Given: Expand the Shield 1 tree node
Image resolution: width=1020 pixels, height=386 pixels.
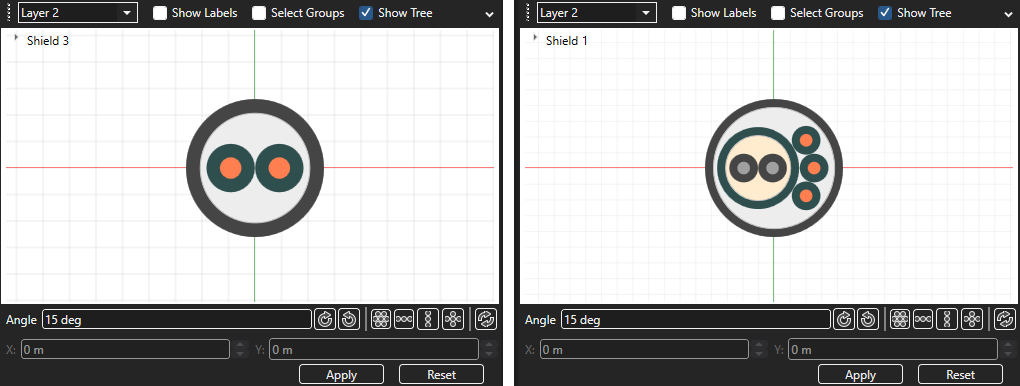Looking at the screenshot, I should [535, 38].
